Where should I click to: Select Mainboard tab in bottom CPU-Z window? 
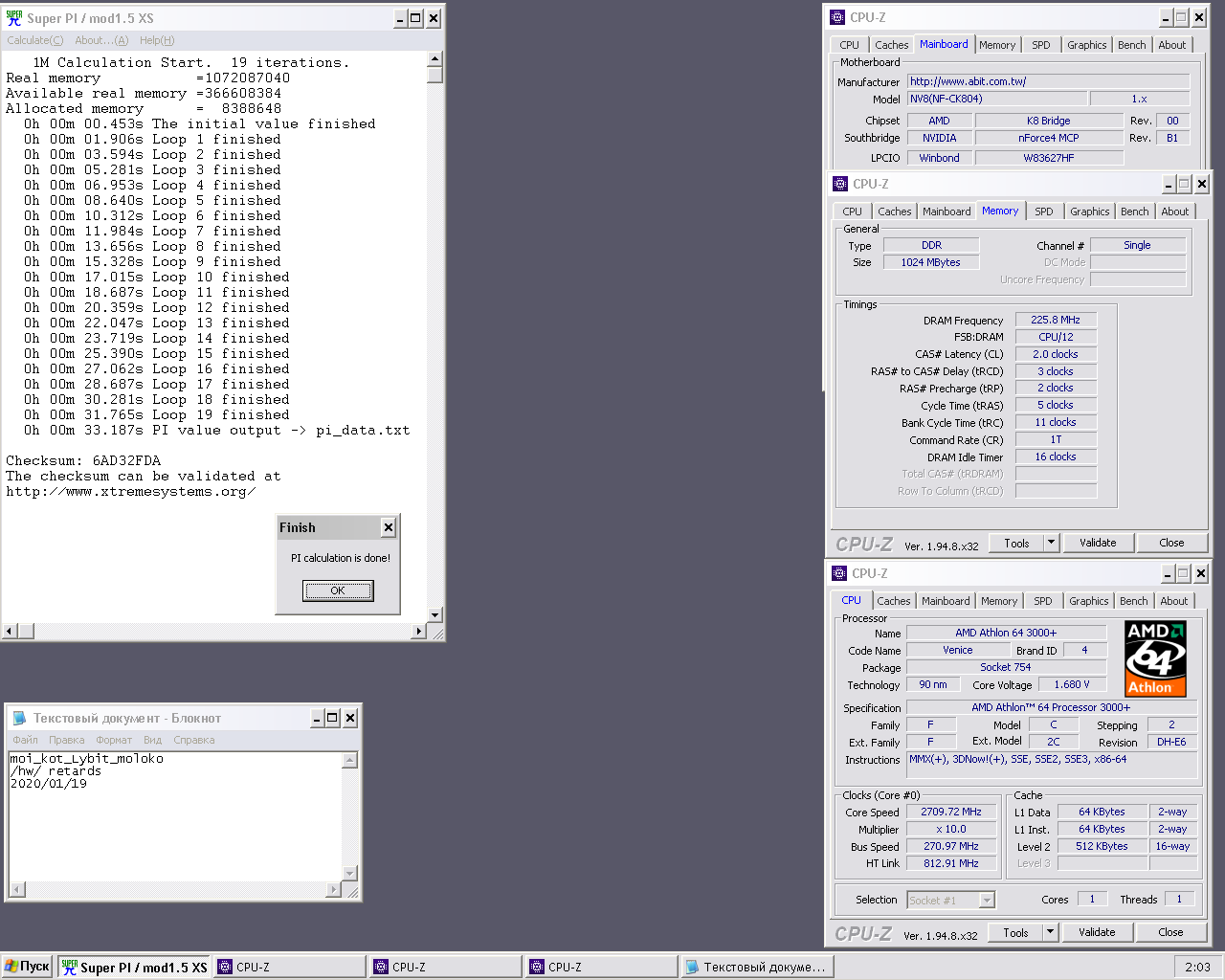click(x=946, y=601)
